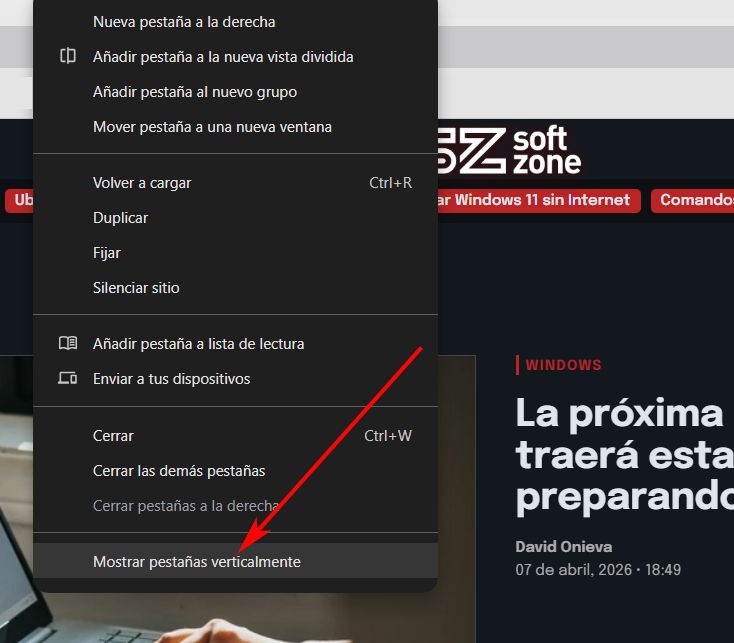Select "Nueva pestaña a la derecha" menu entry
Screen dimensions: 734x643
(x=235, y=22)
